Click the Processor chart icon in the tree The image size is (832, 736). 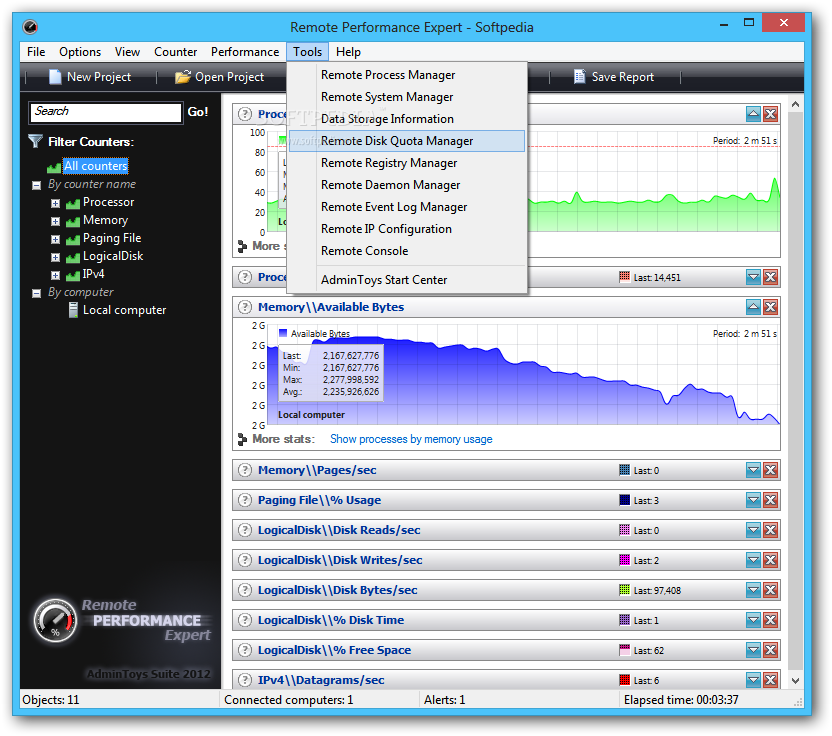coord(73,203)
